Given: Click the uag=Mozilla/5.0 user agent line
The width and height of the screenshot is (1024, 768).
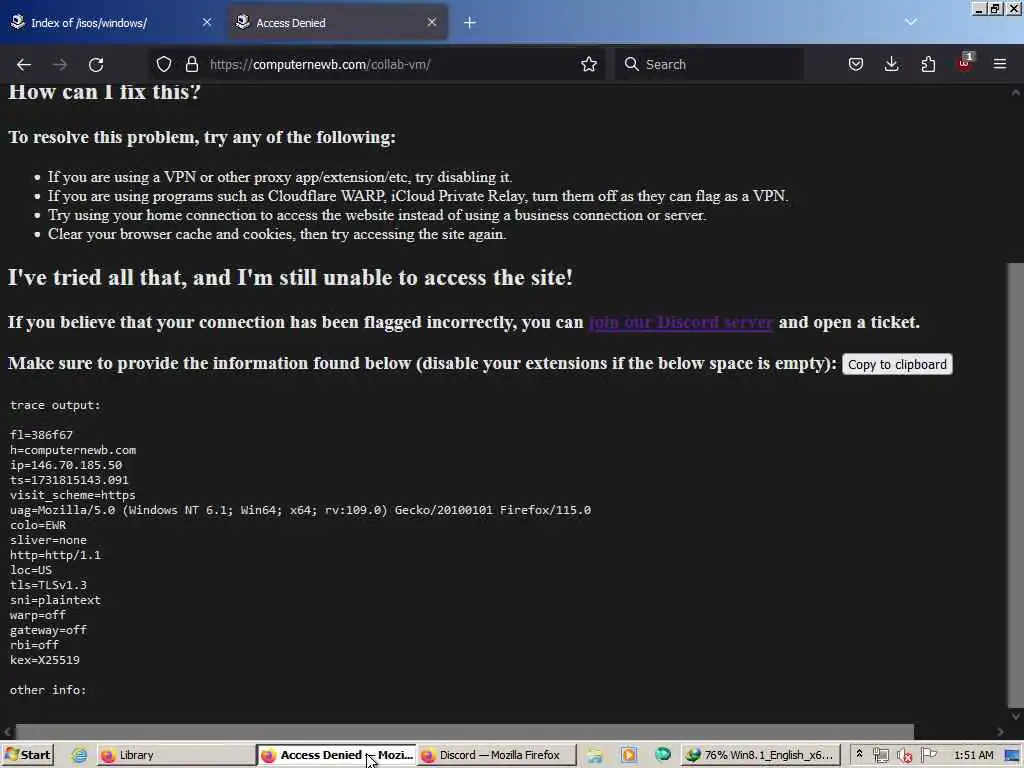Looking at the screenshot, I should [x=300, y=510].
